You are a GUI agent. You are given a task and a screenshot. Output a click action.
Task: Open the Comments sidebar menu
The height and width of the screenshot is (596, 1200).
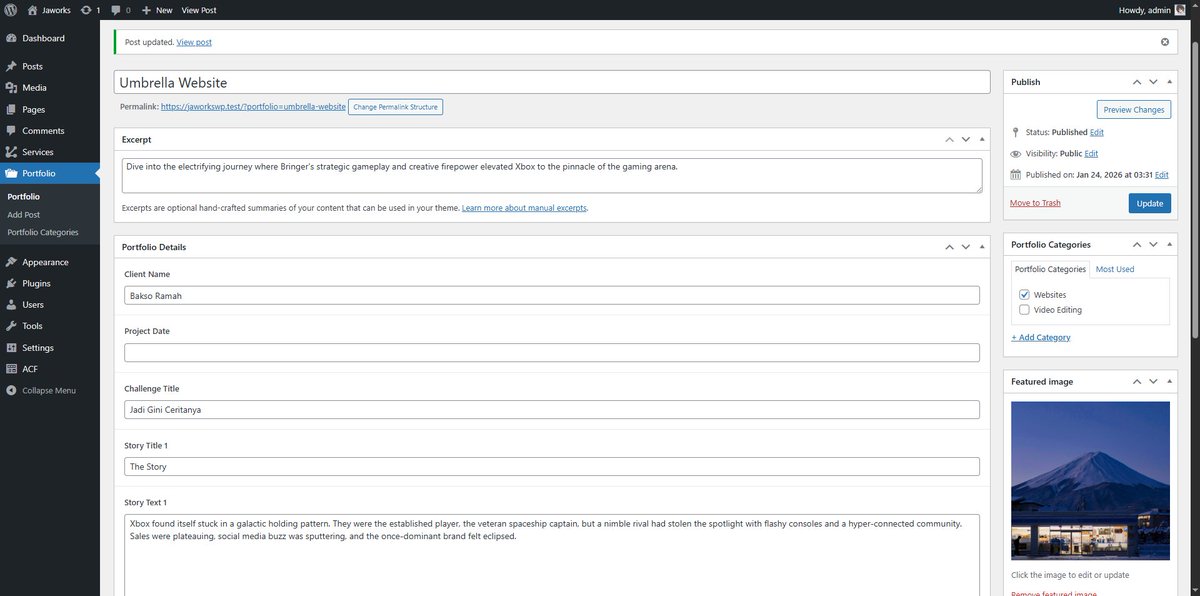tap(50, 131)
